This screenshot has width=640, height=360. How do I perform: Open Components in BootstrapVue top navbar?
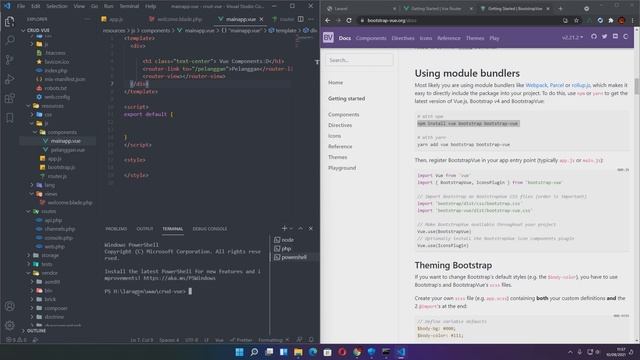(x=371, y=38)
